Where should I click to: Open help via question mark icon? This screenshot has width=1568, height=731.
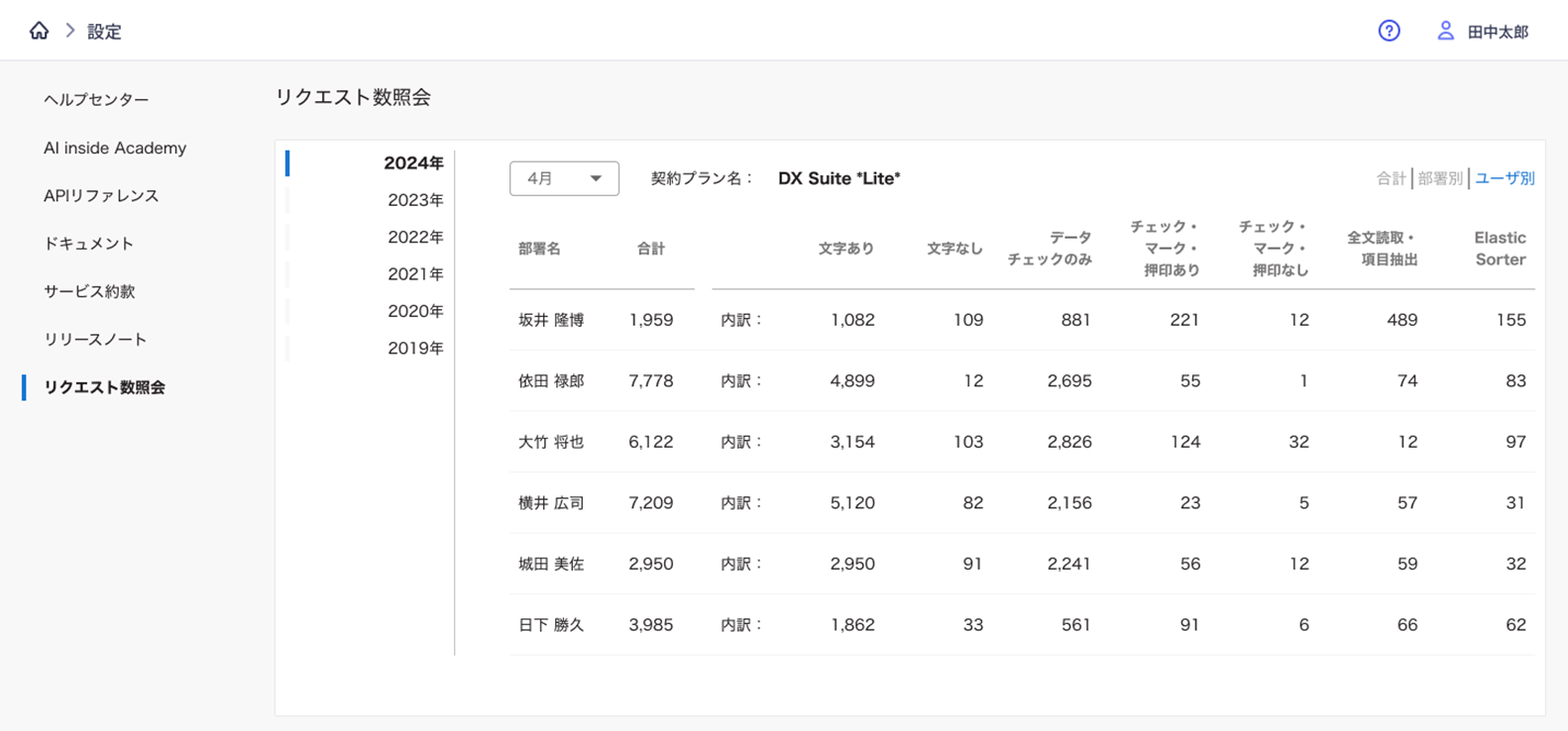click(1389, 31)
